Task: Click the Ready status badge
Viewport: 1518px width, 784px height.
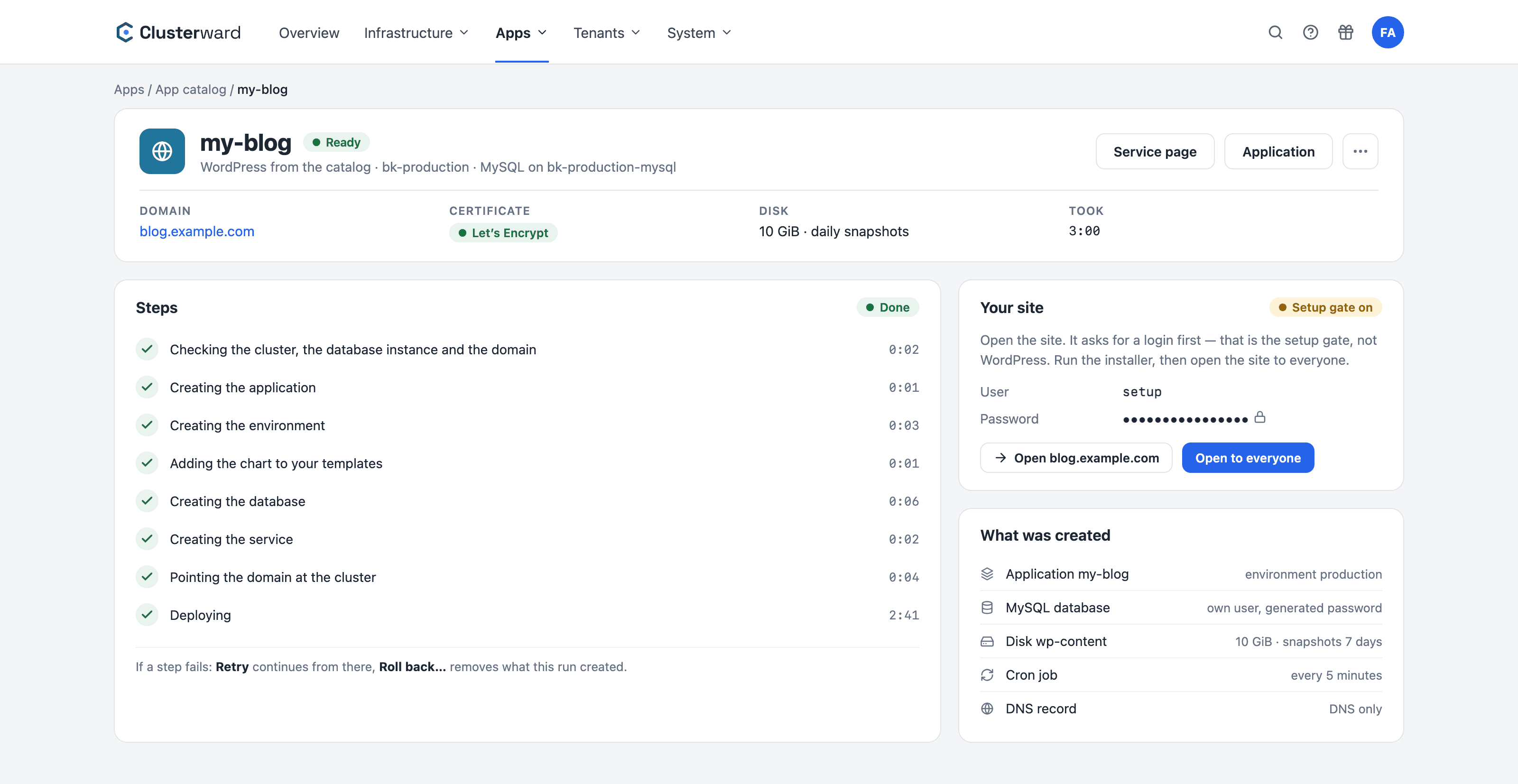Action: [336, 142]
